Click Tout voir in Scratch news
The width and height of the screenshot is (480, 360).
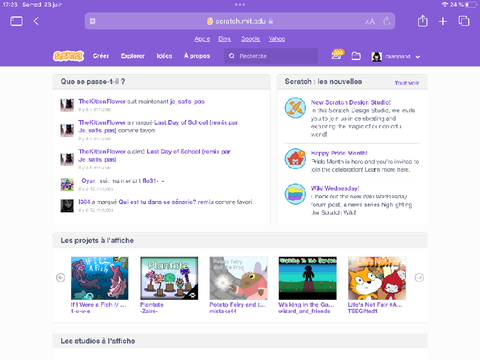[x=407, y=83]
